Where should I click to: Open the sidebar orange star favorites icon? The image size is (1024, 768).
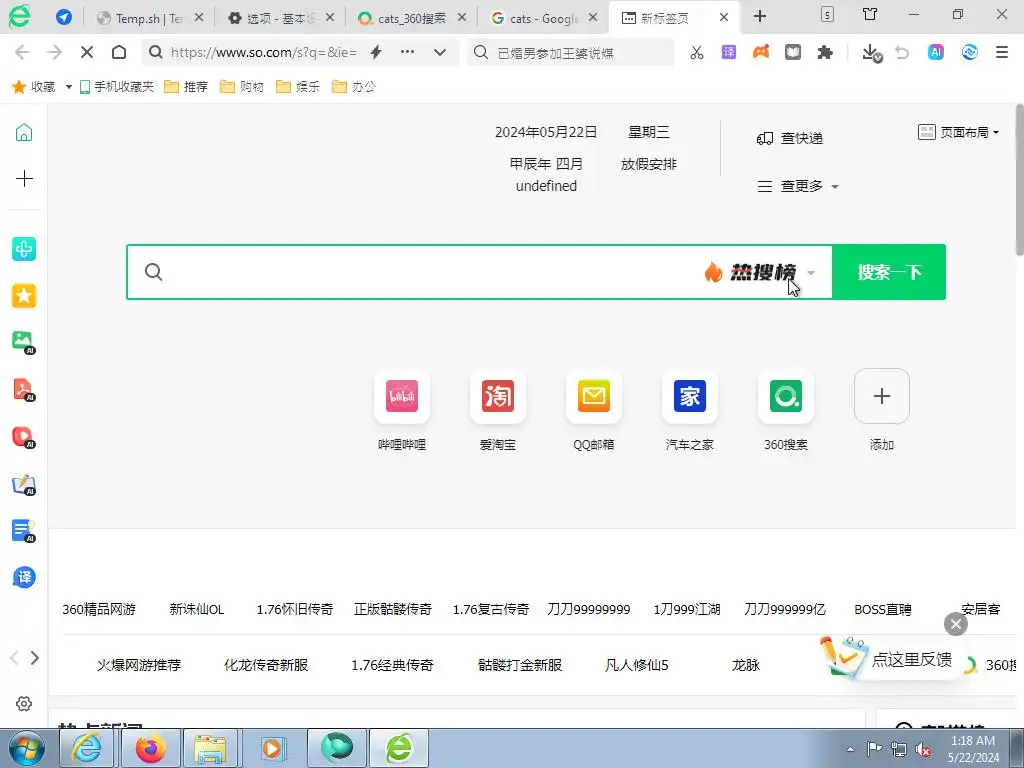tap(24, 296)
